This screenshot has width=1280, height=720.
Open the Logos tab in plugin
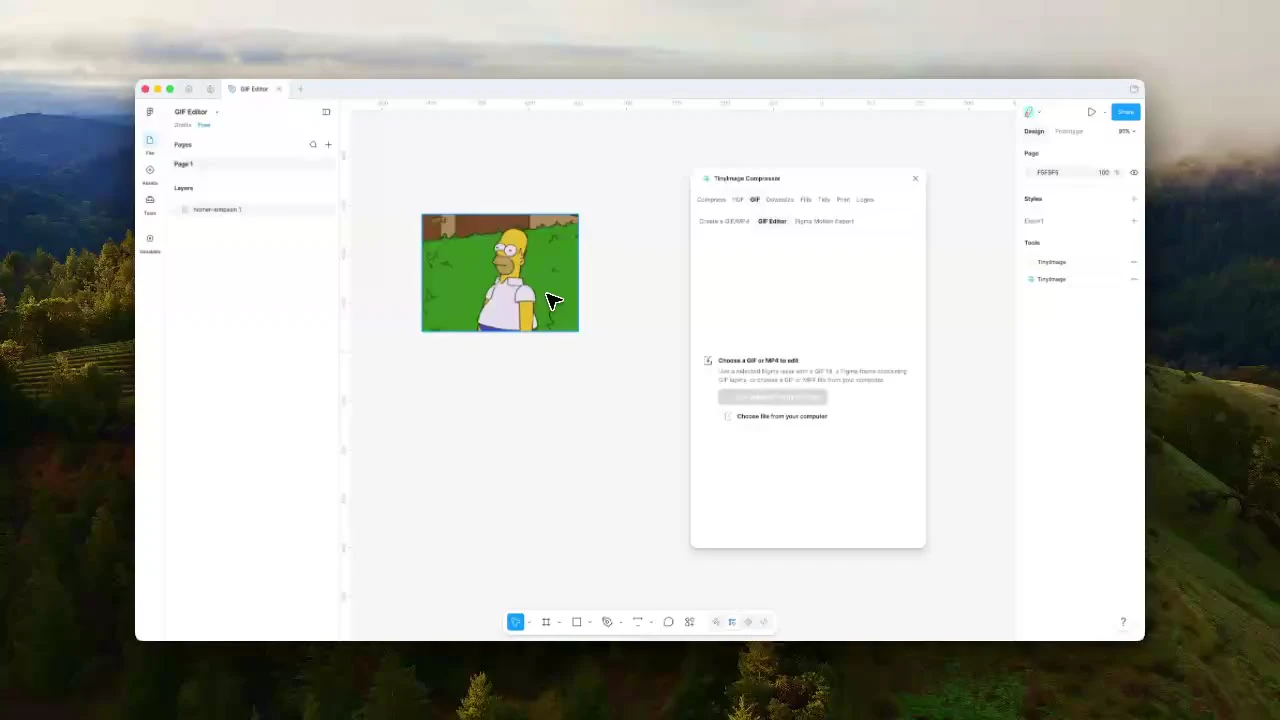865,200
